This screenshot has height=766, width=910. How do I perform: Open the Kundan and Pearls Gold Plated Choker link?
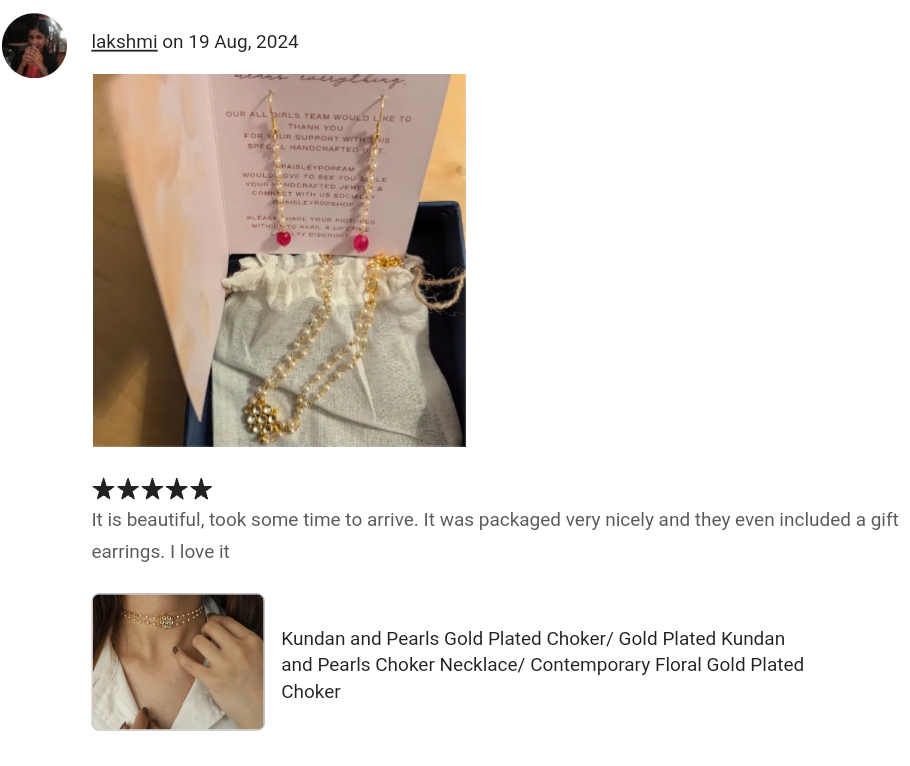click(542, 664)
